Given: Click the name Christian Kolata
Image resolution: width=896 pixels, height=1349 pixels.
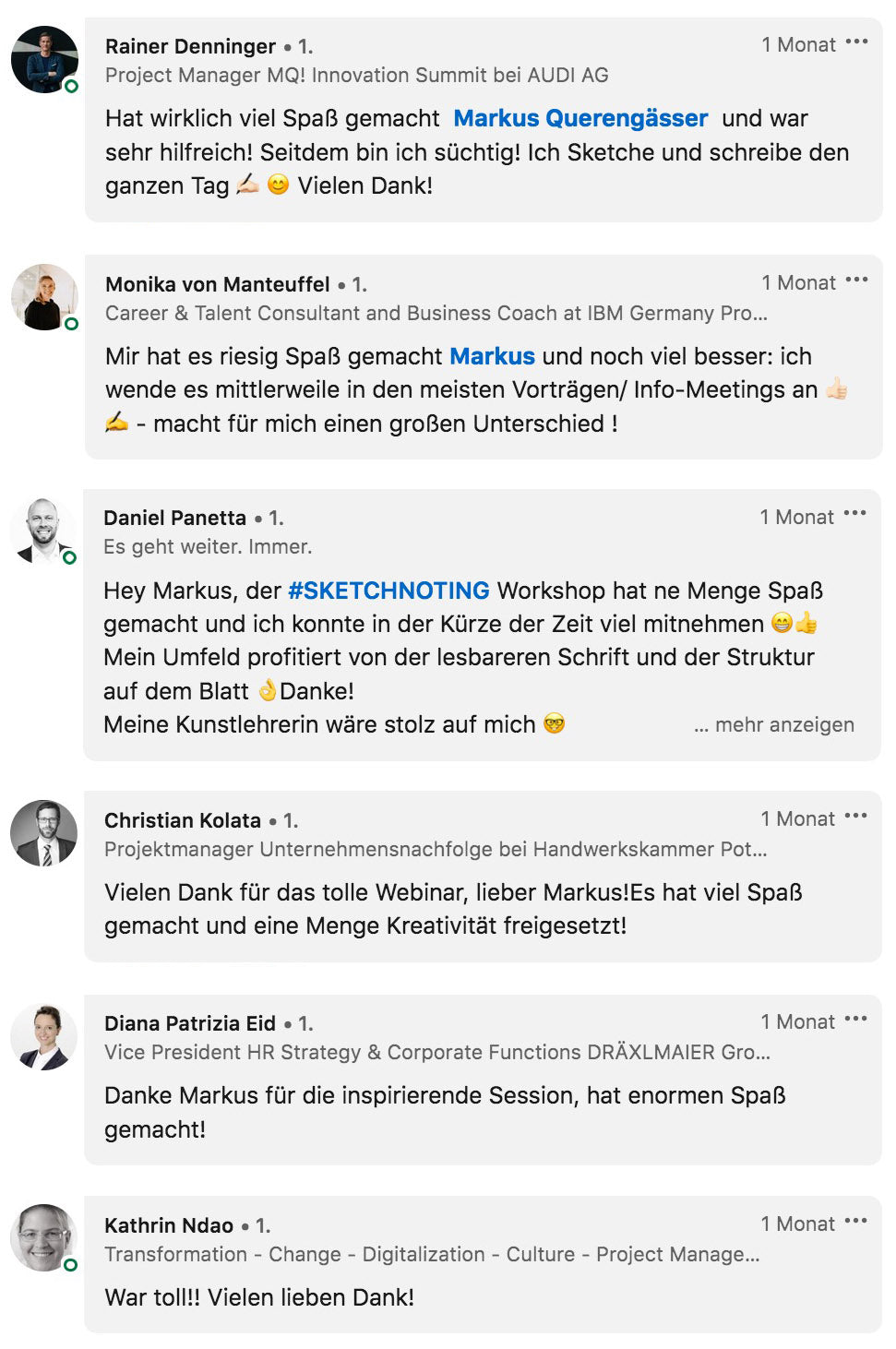Looking at the screenshot, I should click(183, 820).
